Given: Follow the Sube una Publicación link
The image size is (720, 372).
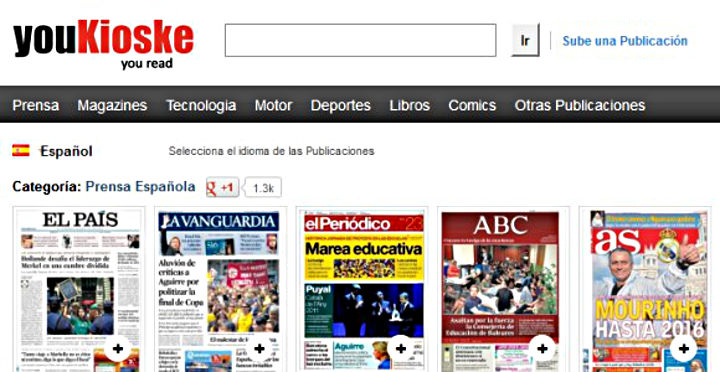Looking at the screenshot, I should click(625, 41).
